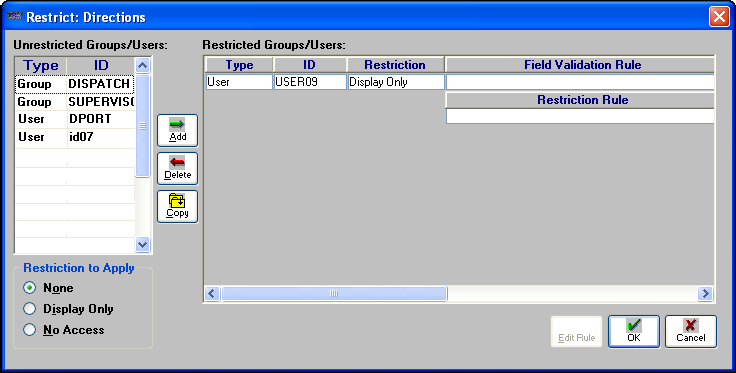Click the unrestricted list scroll down arrow
The height and width of the screenshot is (373, 736).
(142, 244)
